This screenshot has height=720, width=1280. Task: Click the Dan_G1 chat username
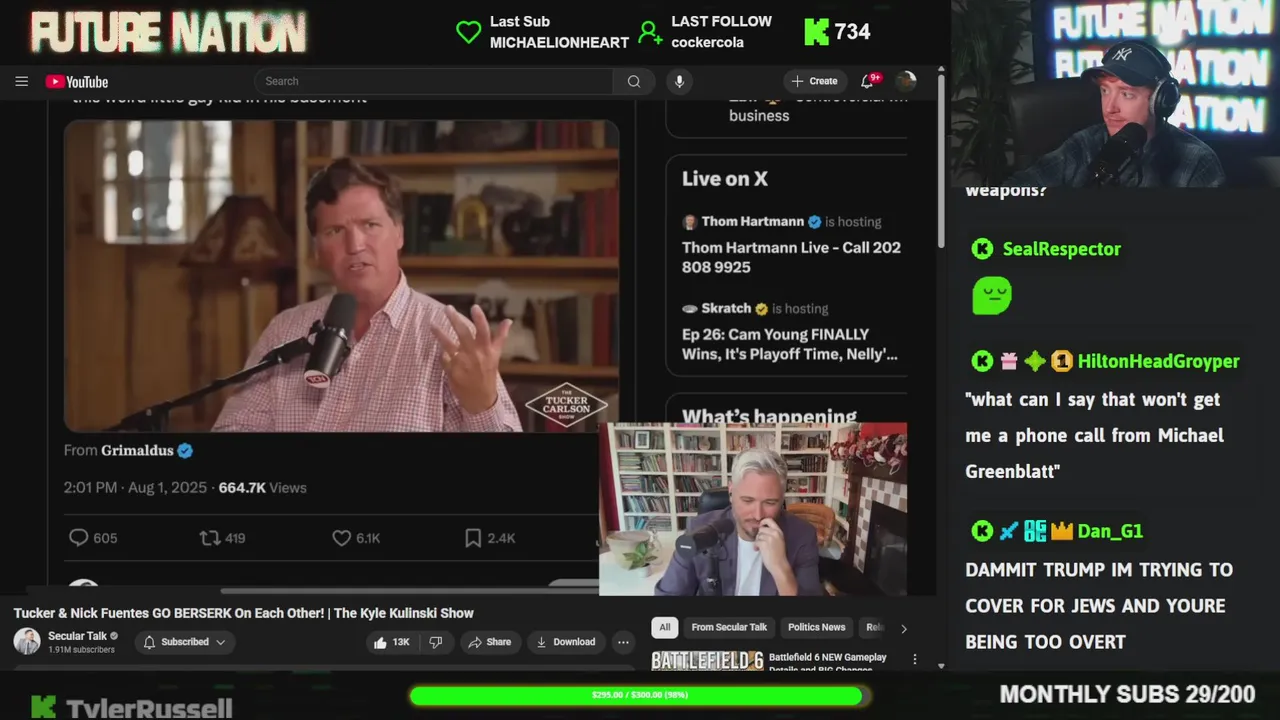(x=1110, y=531)
